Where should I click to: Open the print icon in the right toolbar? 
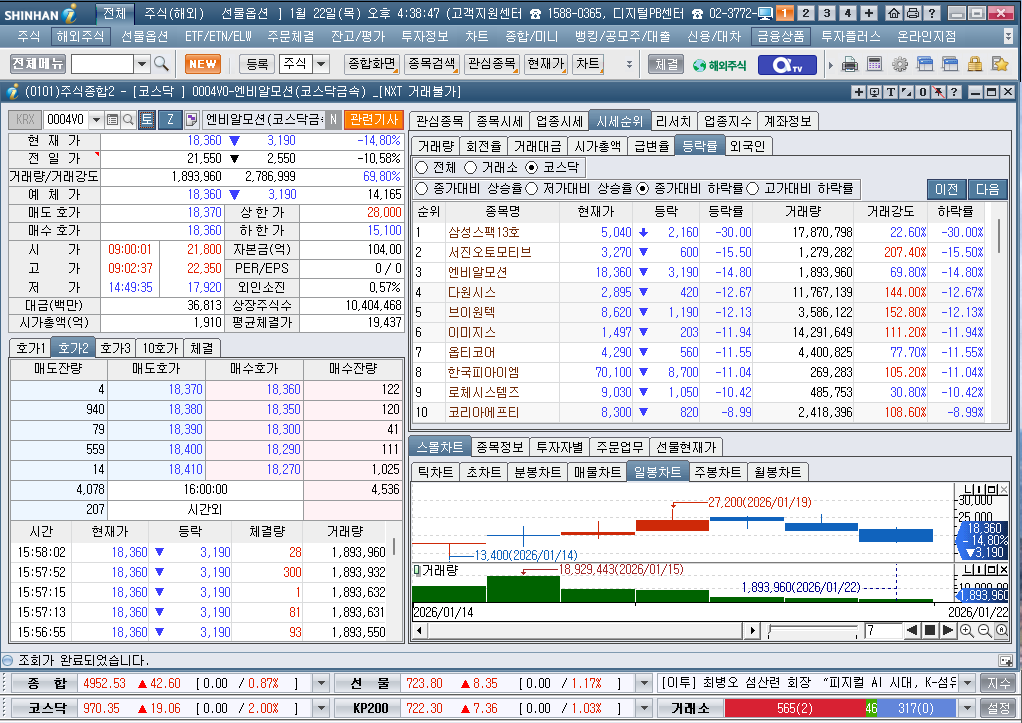(x=850, y=64)
